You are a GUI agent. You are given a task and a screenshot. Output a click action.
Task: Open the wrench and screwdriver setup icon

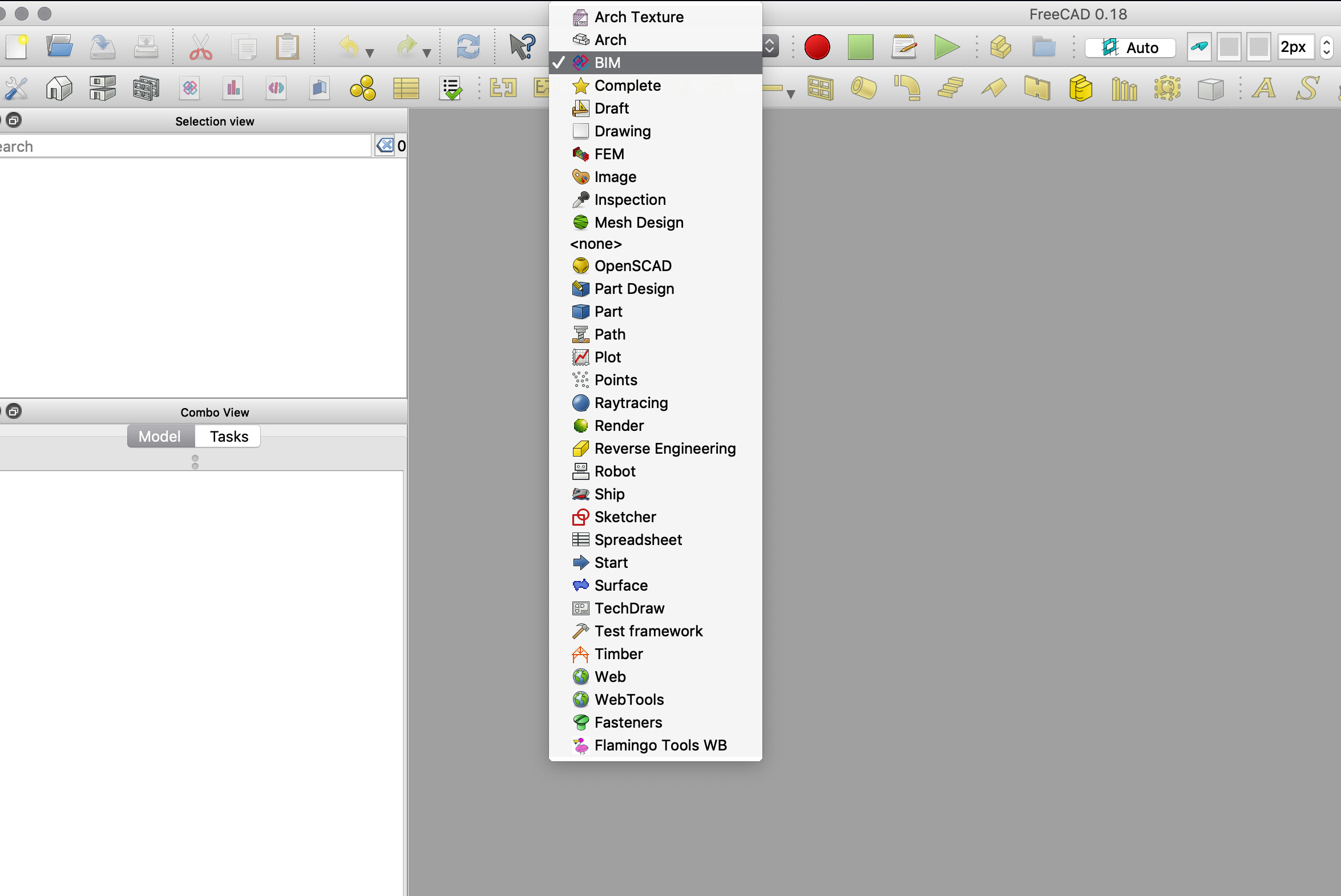16,88
